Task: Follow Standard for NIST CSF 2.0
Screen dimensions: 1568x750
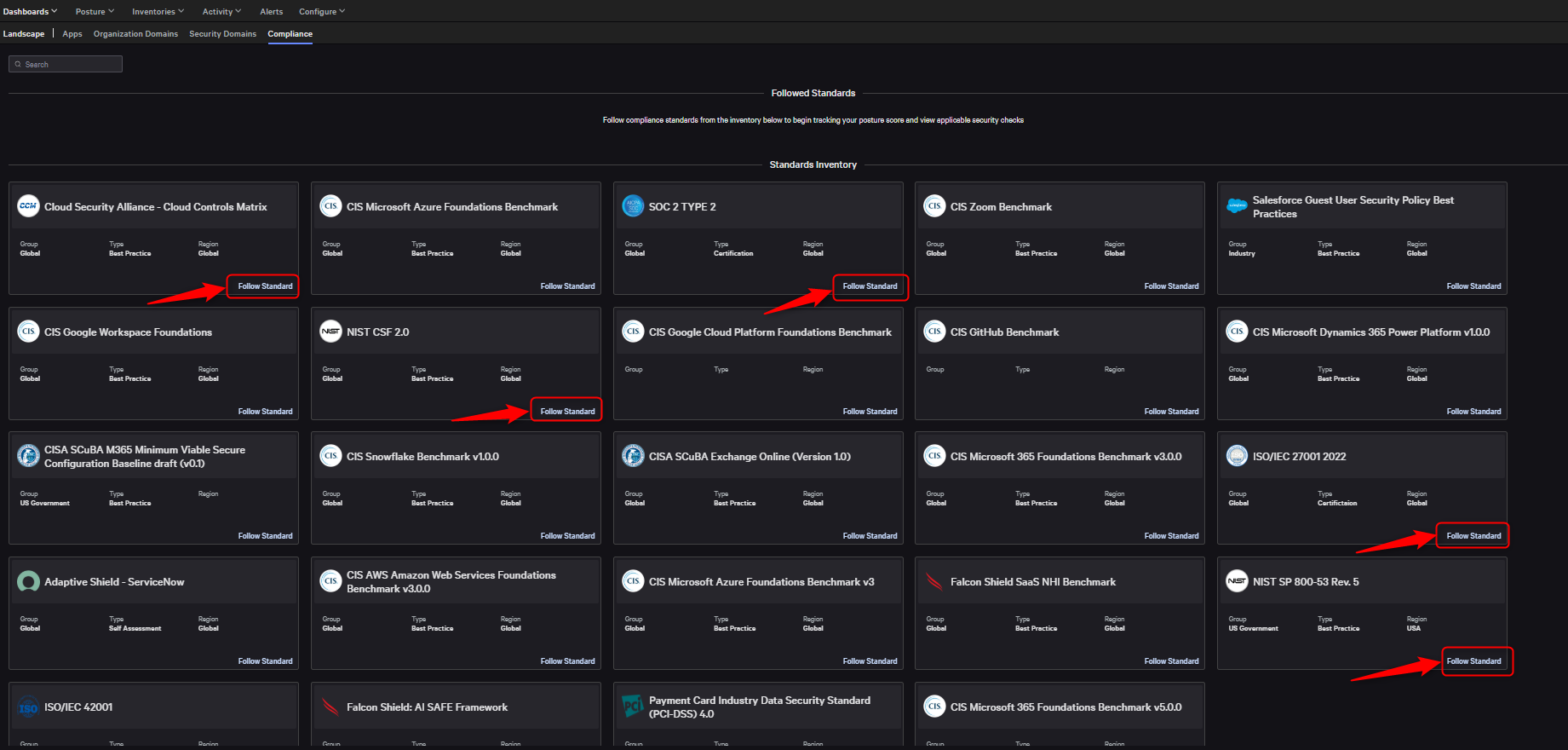Action: (x=567, y=412)
